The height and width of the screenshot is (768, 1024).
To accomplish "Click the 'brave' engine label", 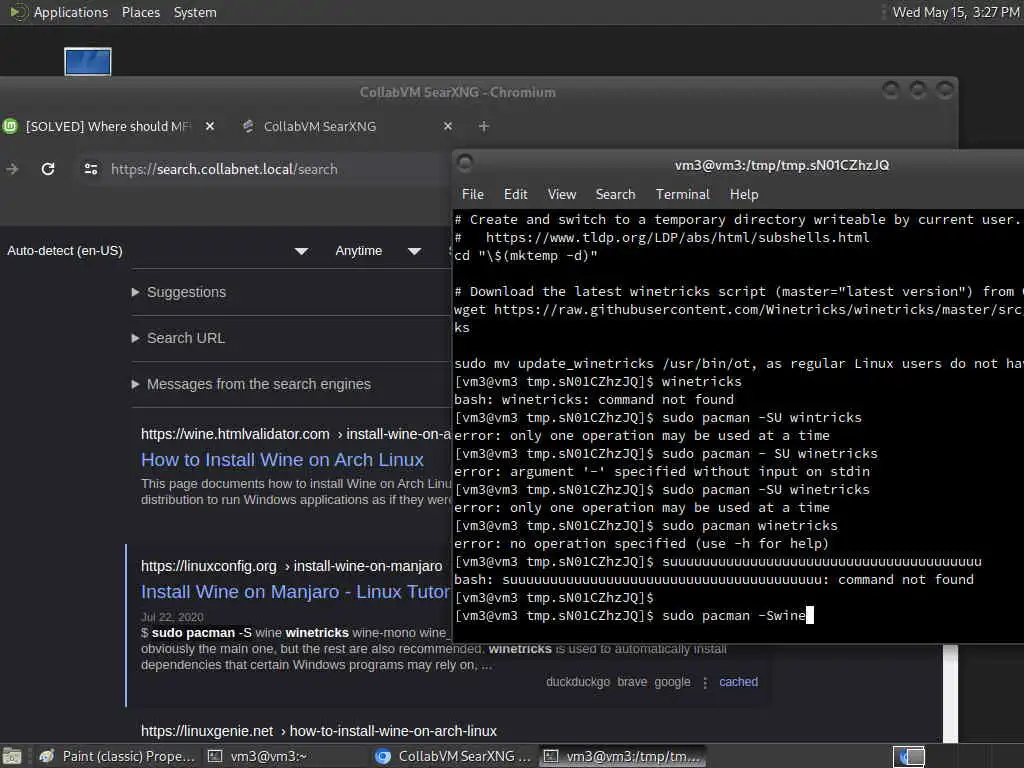I will 632,682.
